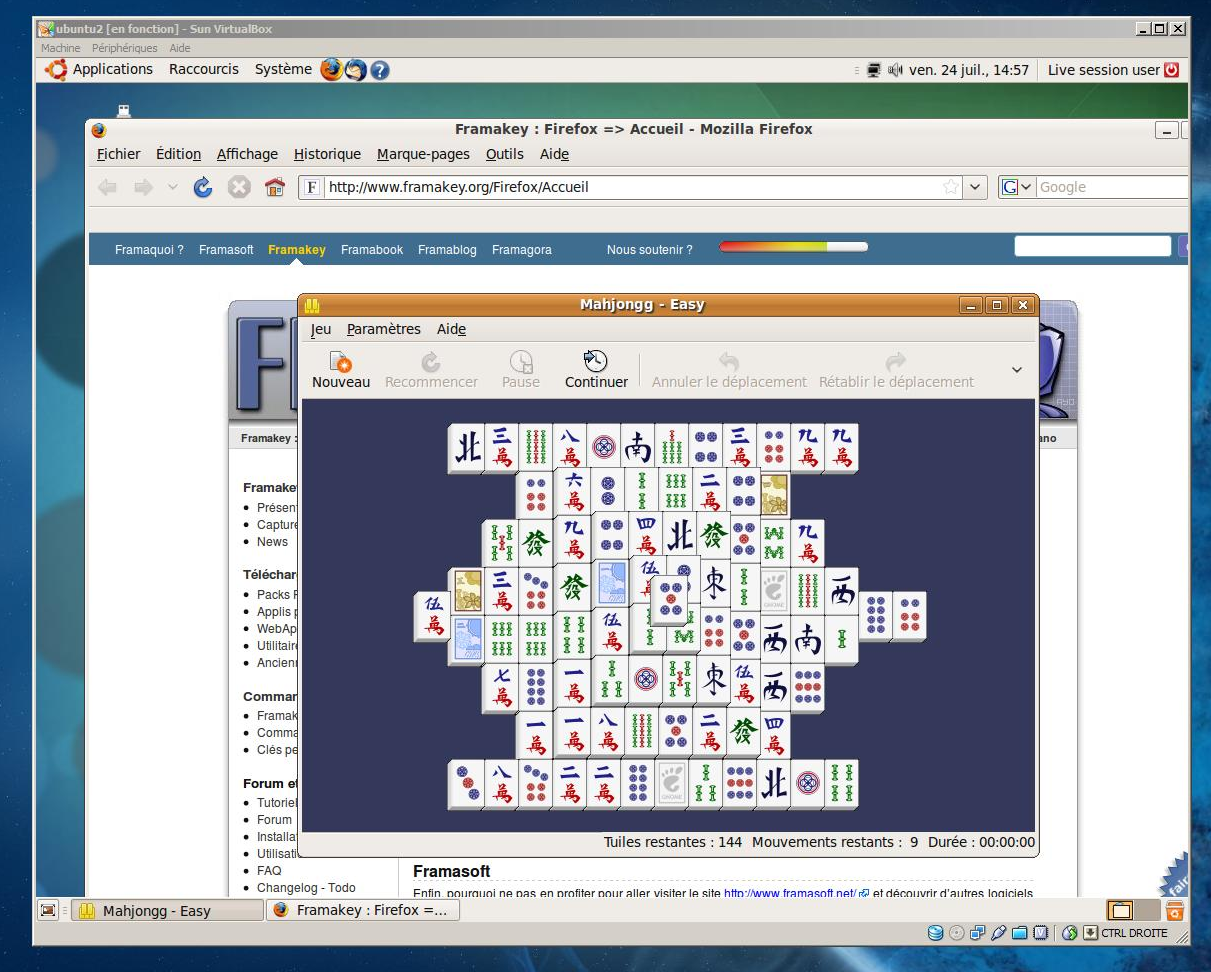
Task: Bookmark this page with the star icon
Action: click(951, 187)
